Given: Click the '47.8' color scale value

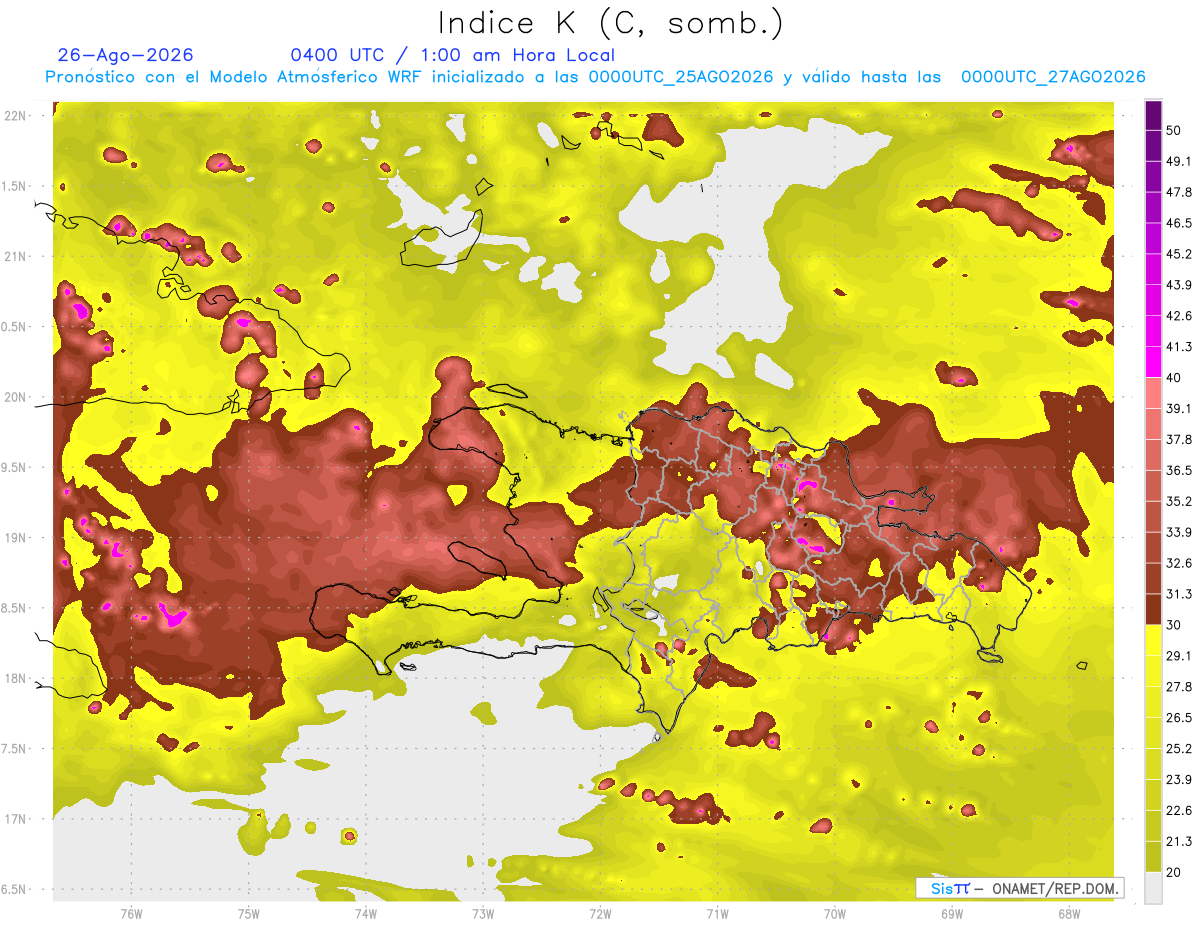Looking at the screenshot, I should pos(1178,192).
